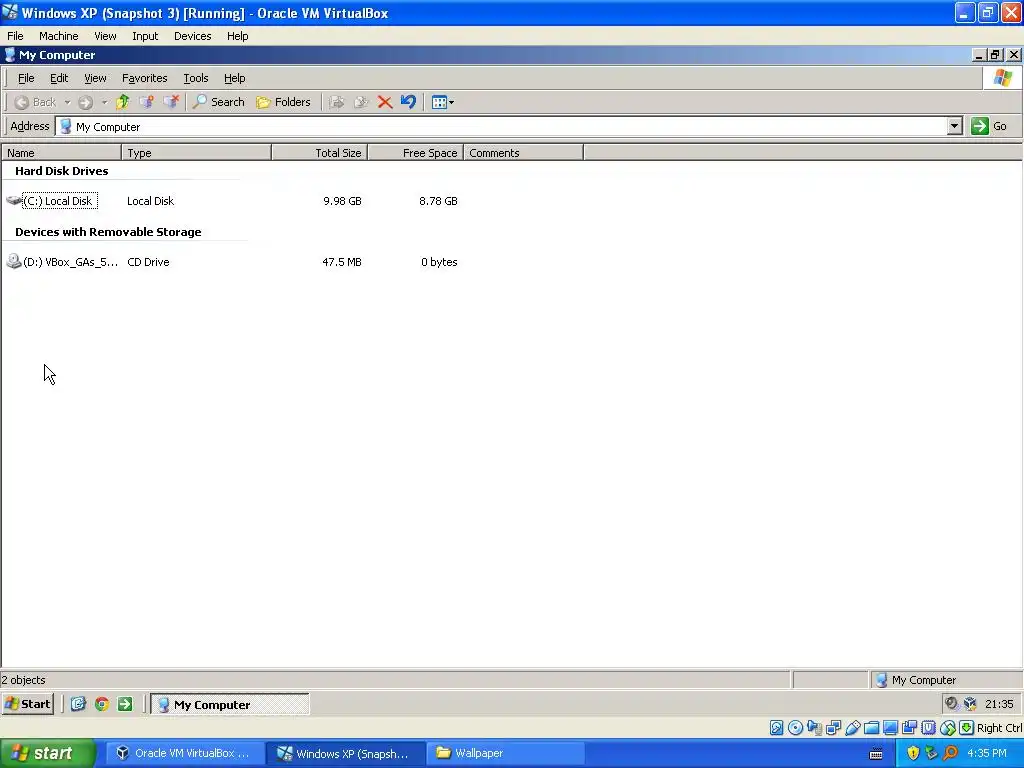This screenshot has width=1024, height=768.
Task: Open the guest Start menu
Action: click(x=27, y=704)
